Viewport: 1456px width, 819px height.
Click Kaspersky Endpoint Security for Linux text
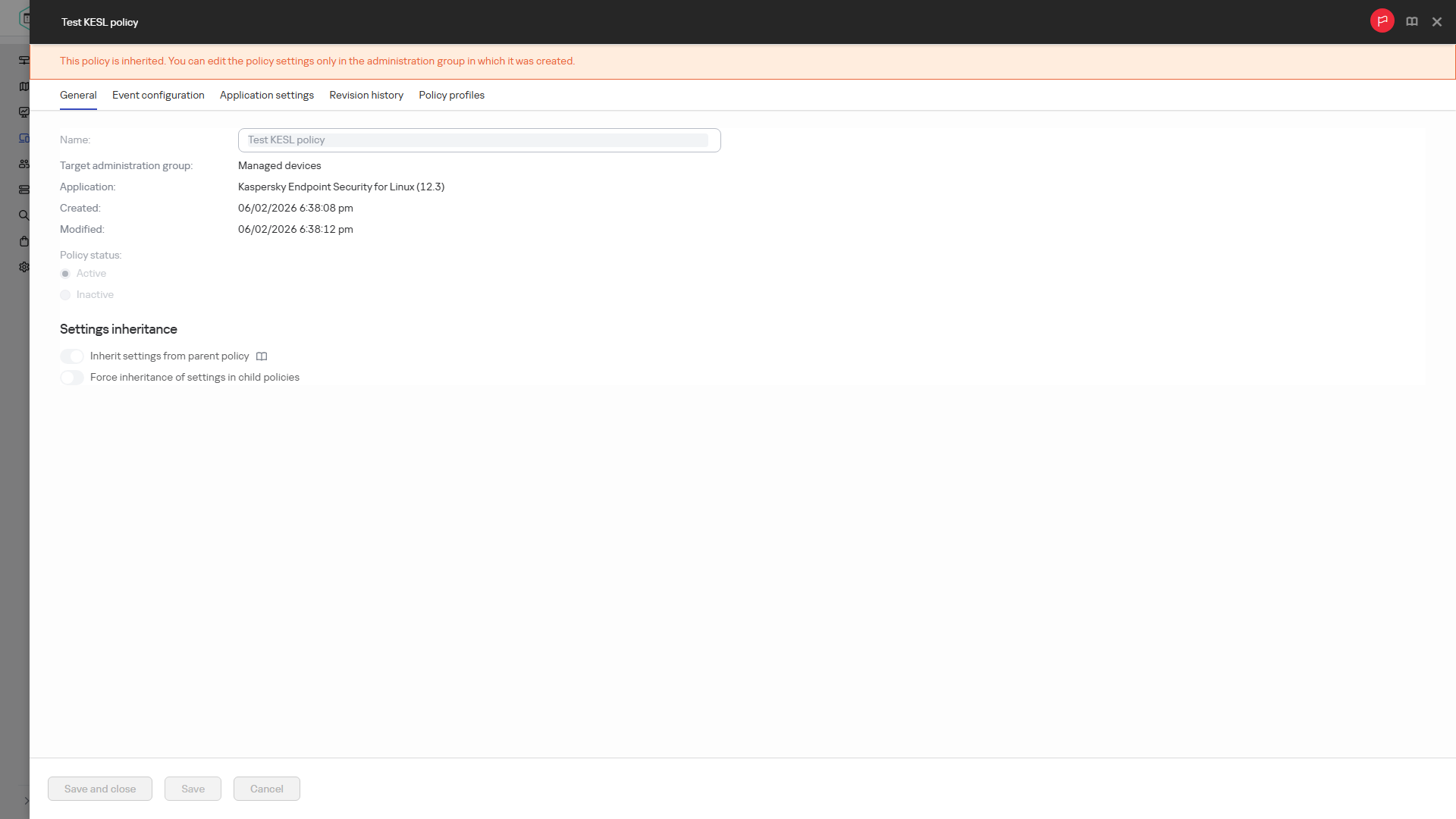tap(341, 187)
